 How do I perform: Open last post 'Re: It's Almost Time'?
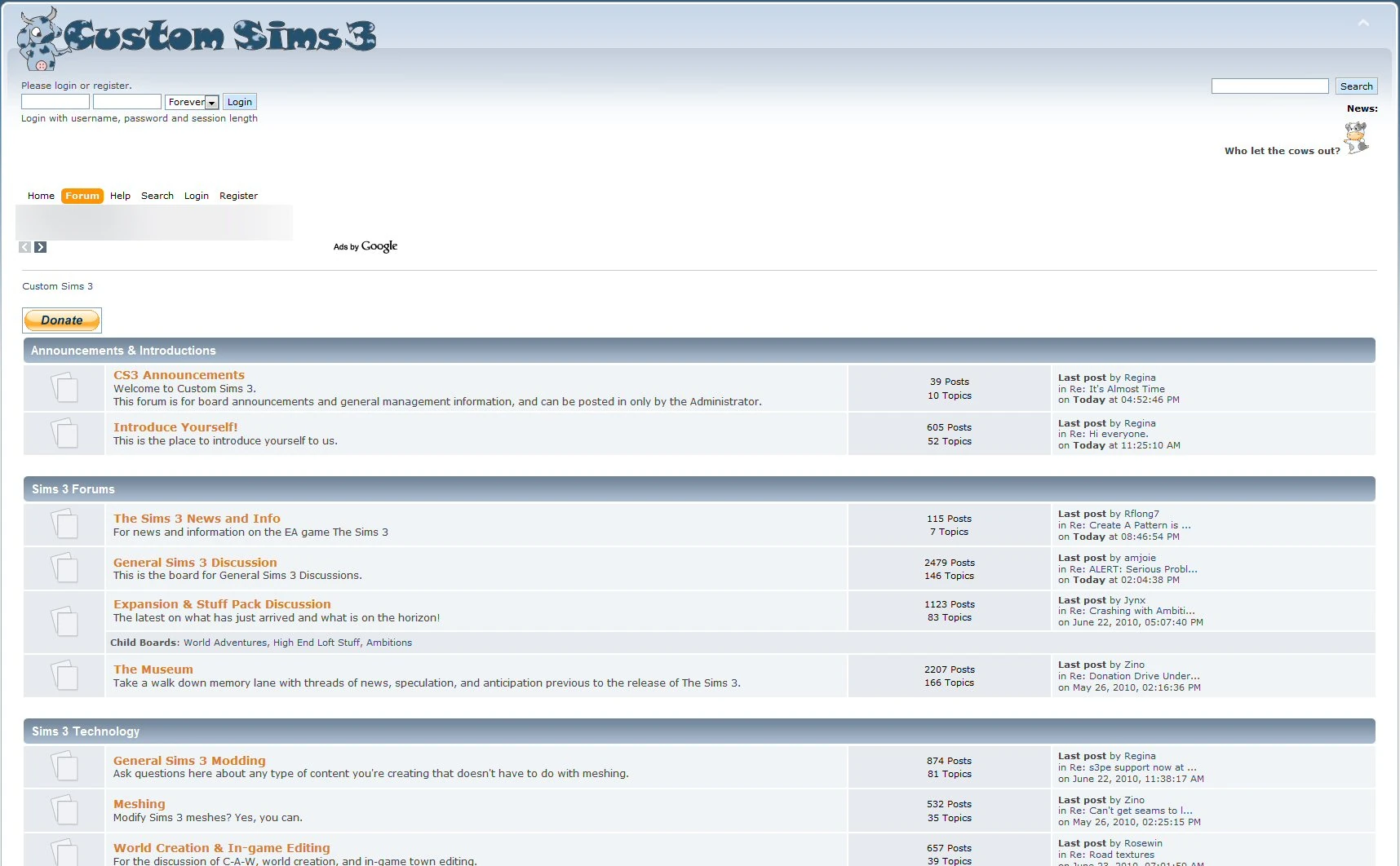point(1117,389)
